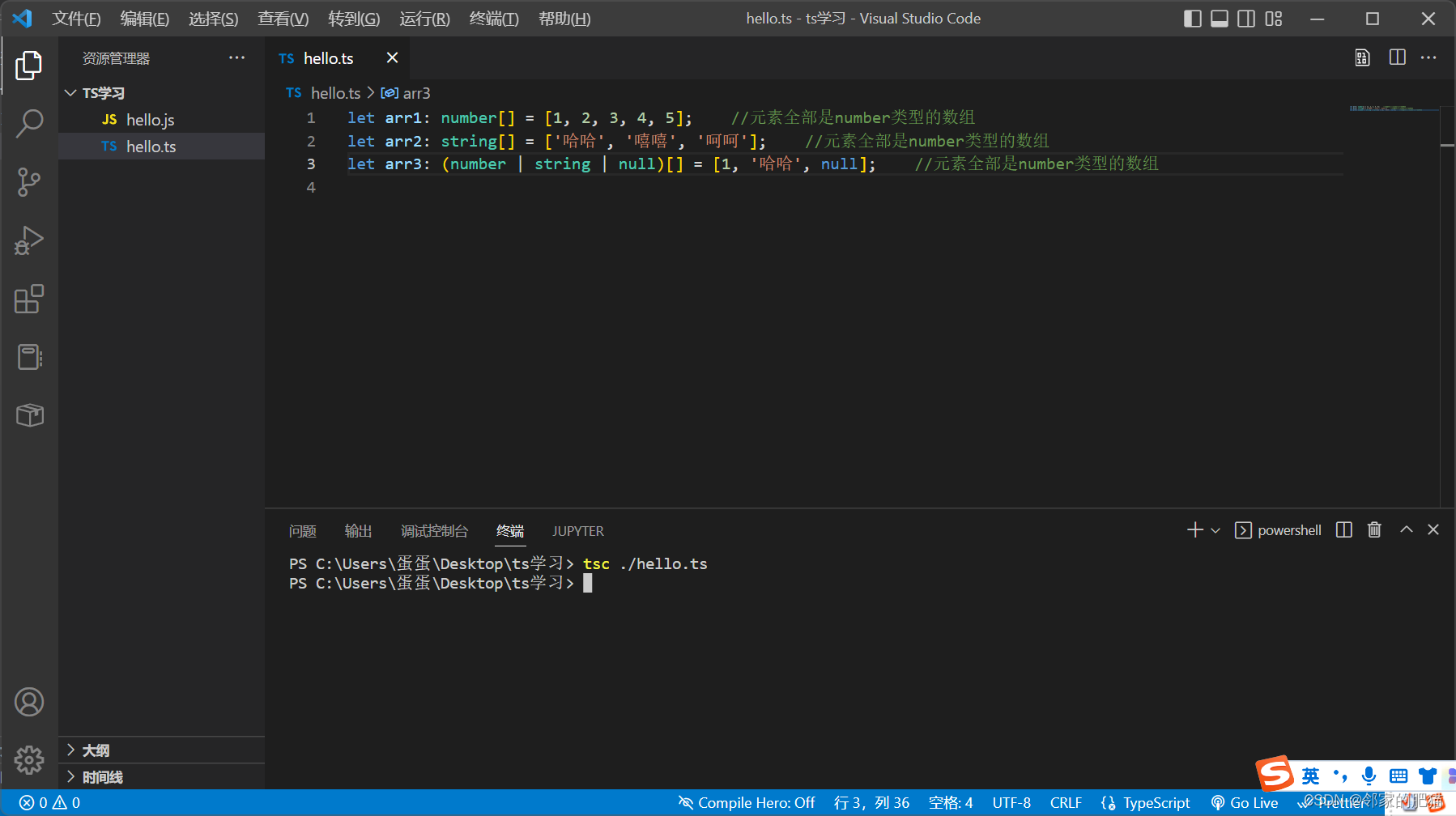The height and width of the screenshot is (816, 1456).
Task: Toggle primary sidebar layout button
Action: point(1192,19)
